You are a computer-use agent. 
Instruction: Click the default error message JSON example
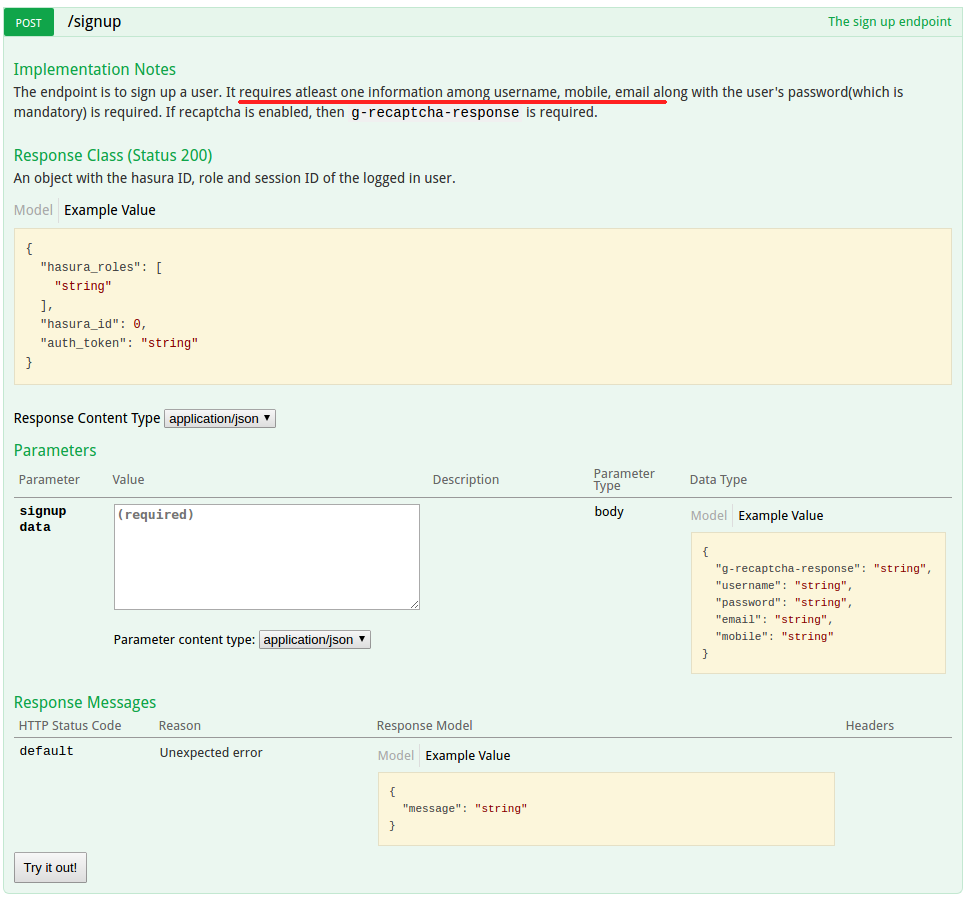click(x=606, y=809)
